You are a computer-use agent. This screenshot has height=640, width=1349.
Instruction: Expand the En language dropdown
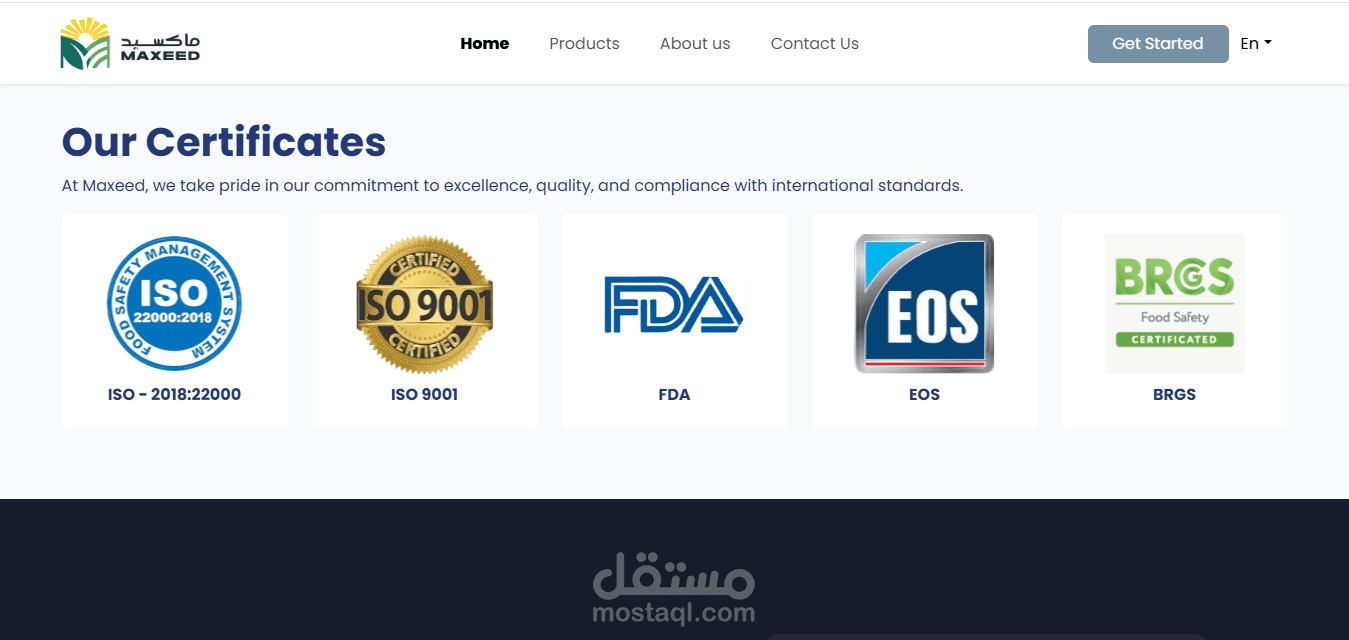click(1256, 44)
